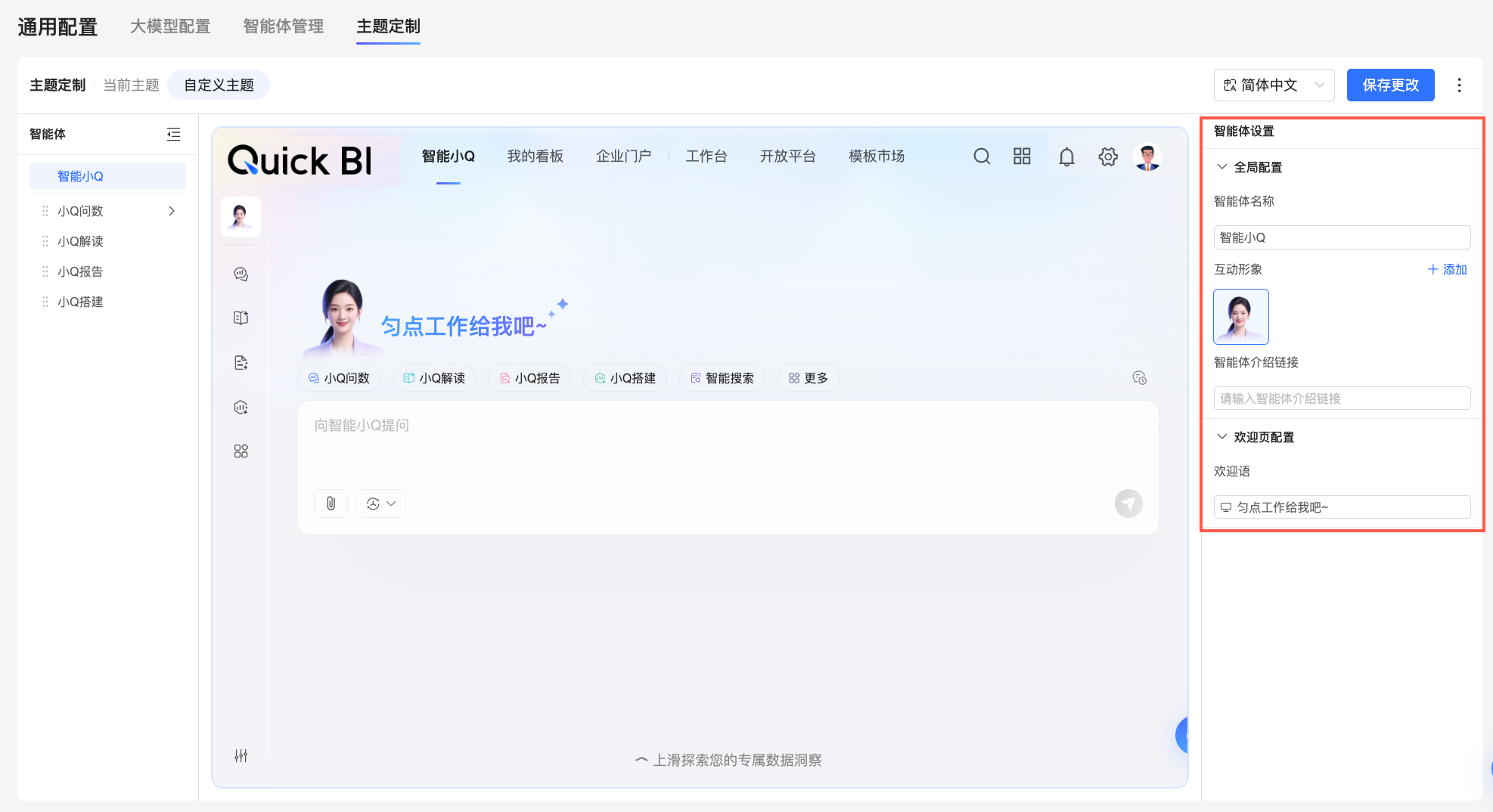Focus the 智能体介绍链接 input field
Screen dimensions: 1493x812
click(x=1342, y=398)
